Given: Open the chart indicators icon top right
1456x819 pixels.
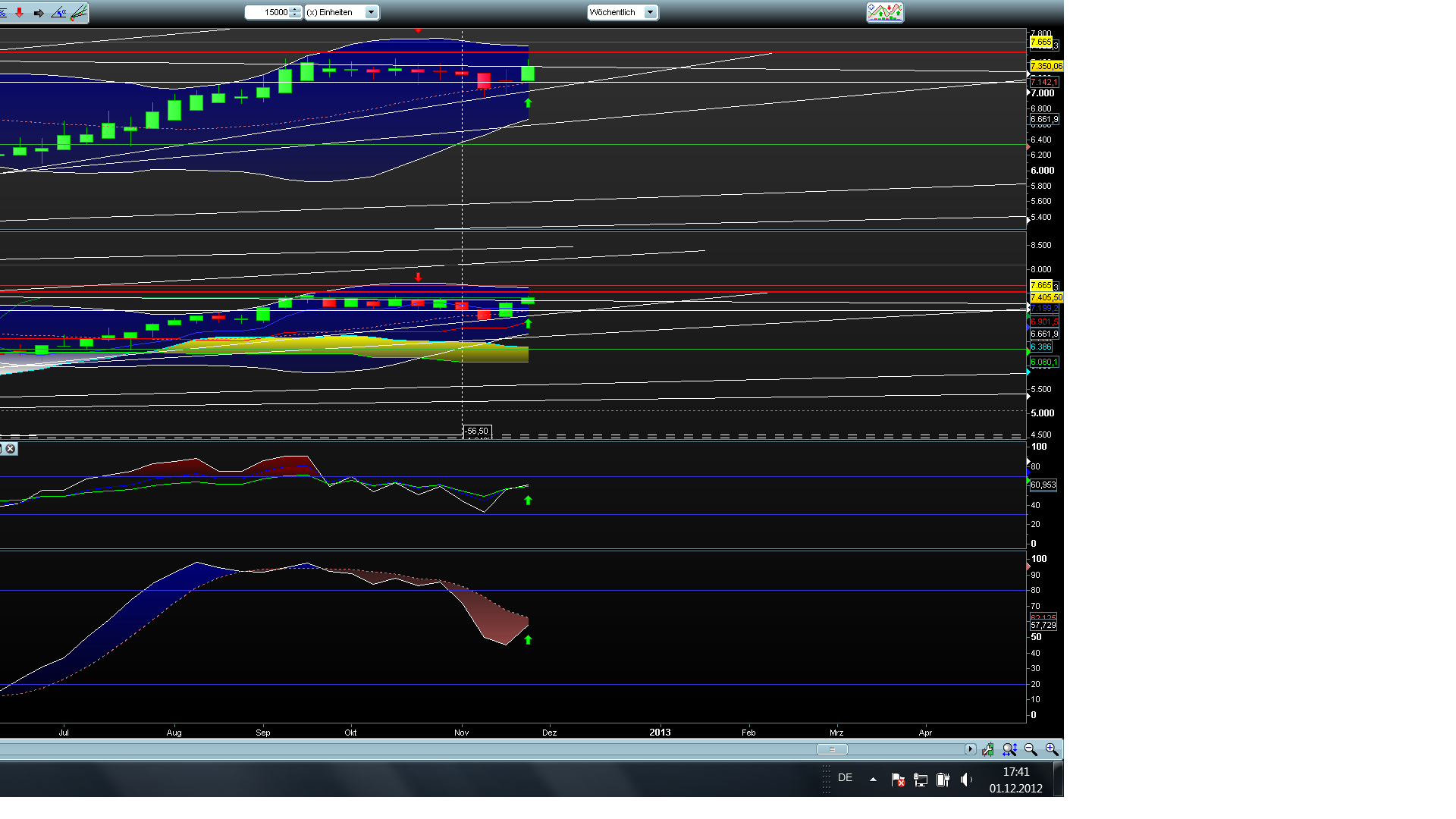Looking at the screenshot, I should click(x=885, y=12).
